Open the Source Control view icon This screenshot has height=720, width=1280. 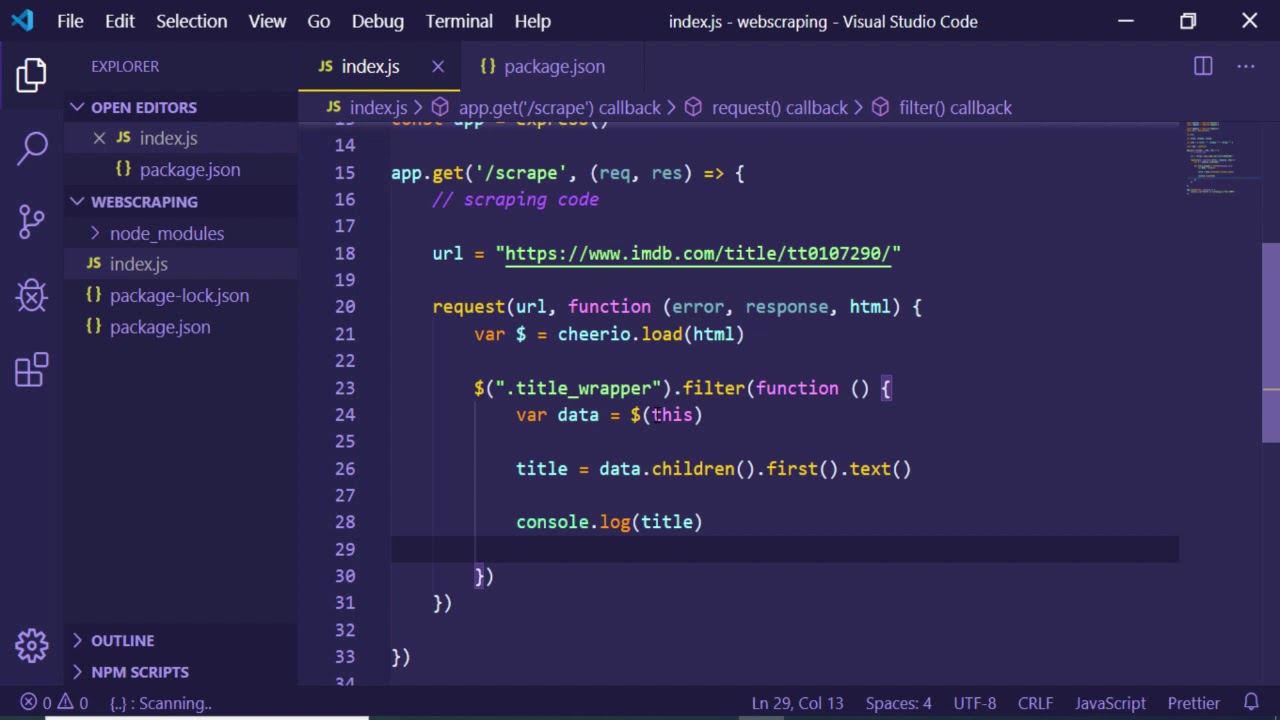pos(31,221)
